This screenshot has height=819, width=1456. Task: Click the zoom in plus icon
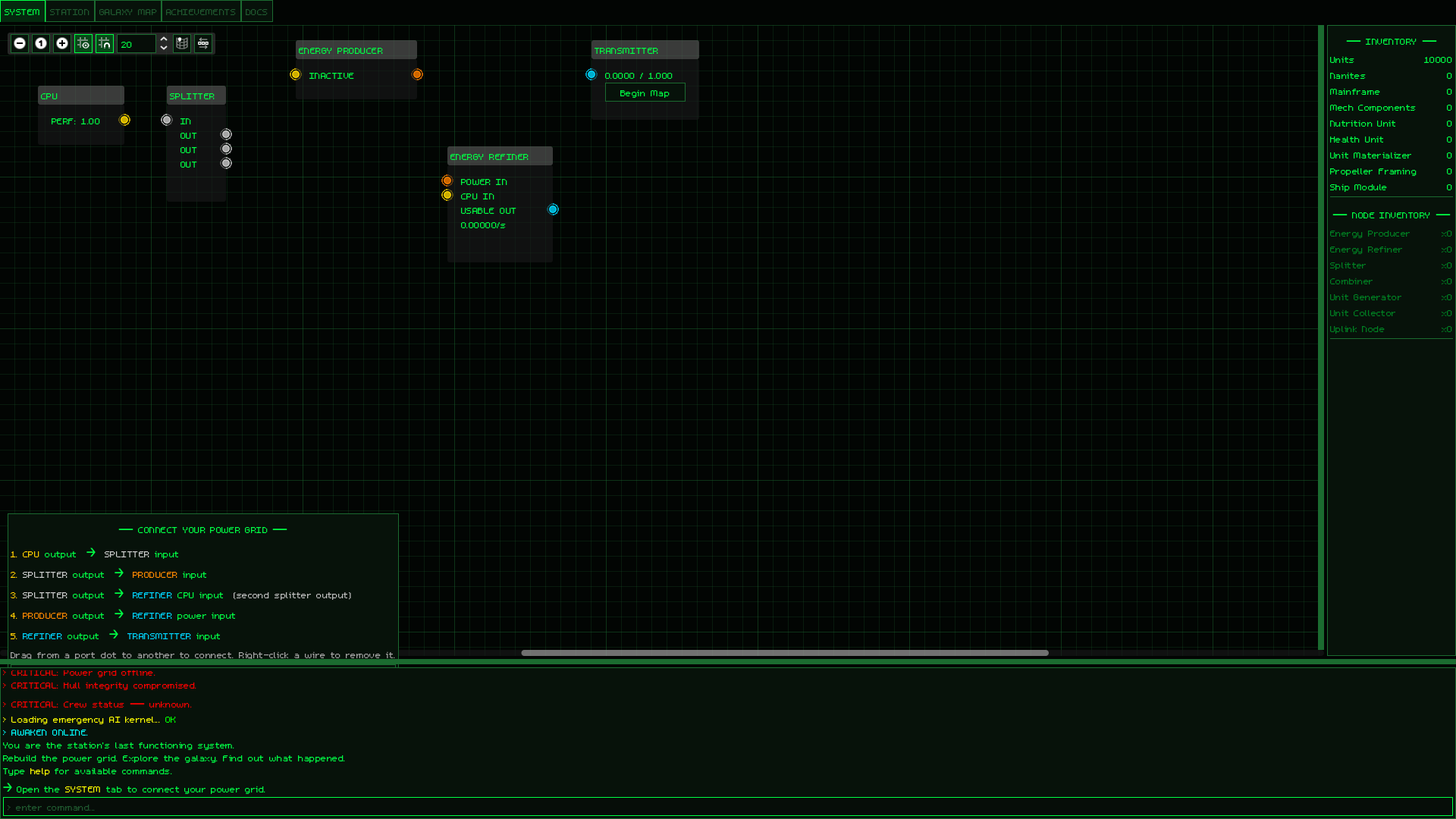click(x=62, y=44)
